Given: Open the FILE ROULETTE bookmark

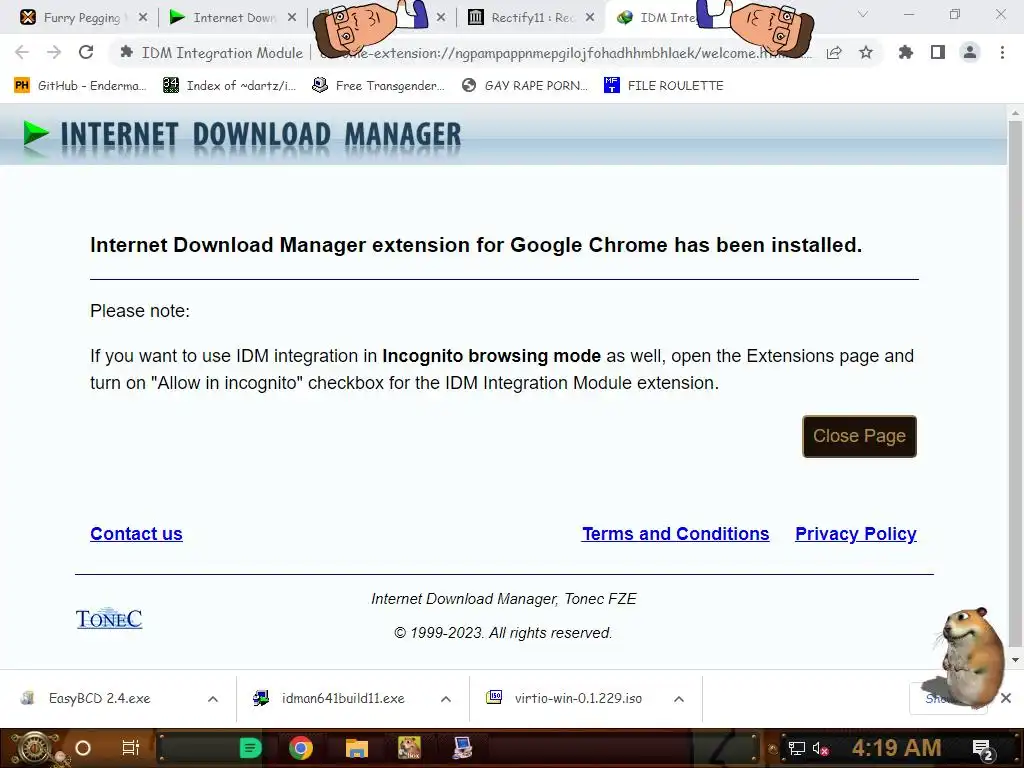Looking at the screenshot, I should (664, 86).
